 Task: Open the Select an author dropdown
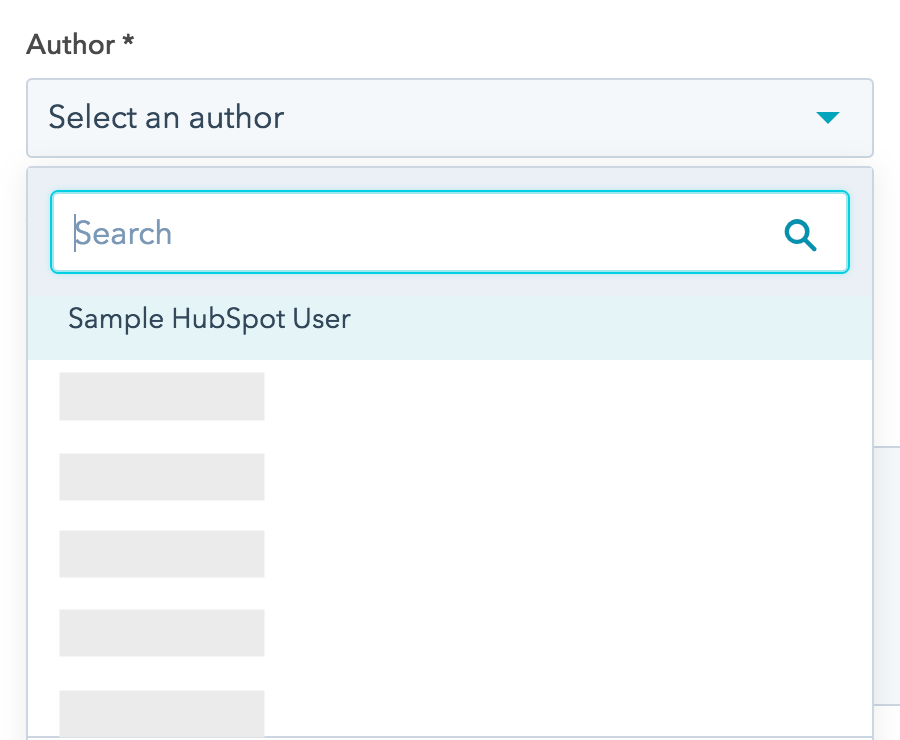449,118
